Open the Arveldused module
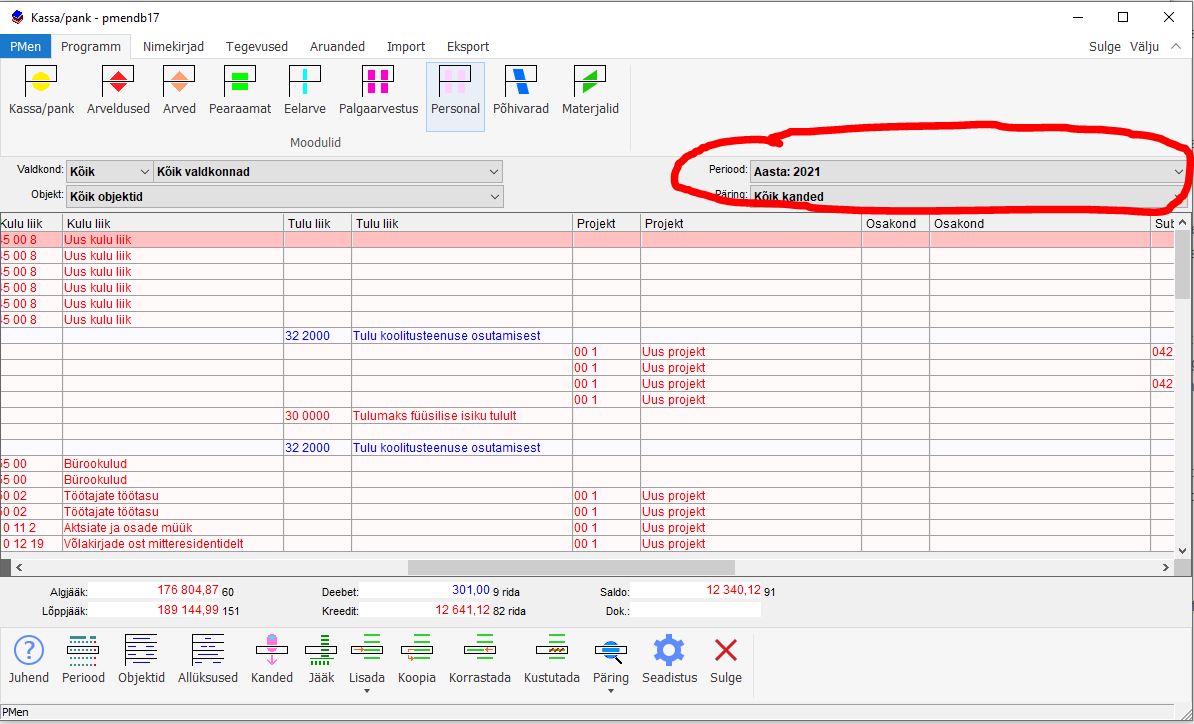The height and width of the screenshot is (724, 1194). (x=118, y=91)
